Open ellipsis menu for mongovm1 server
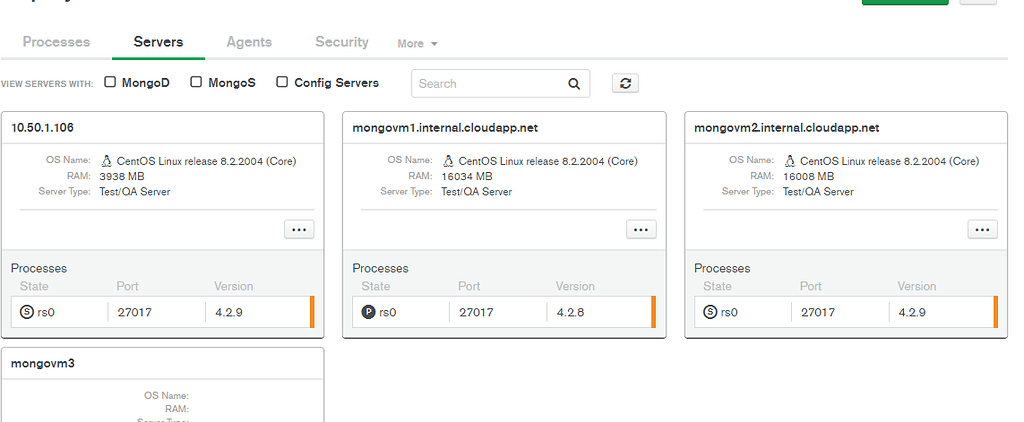This screenshot has height=422, width=1024. click(x=641, y=229)
